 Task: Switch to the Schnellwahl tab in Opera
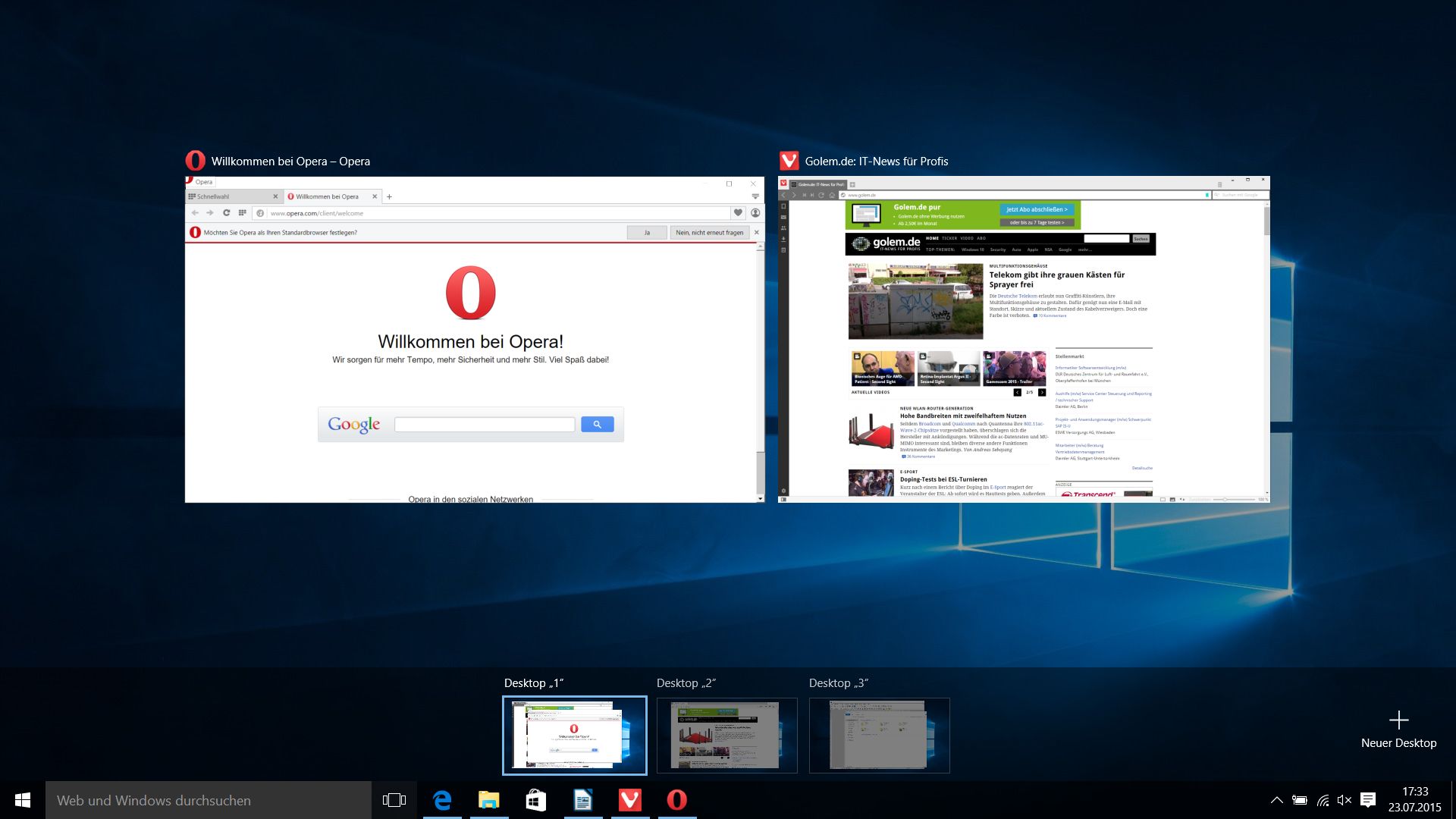[234, 196]
